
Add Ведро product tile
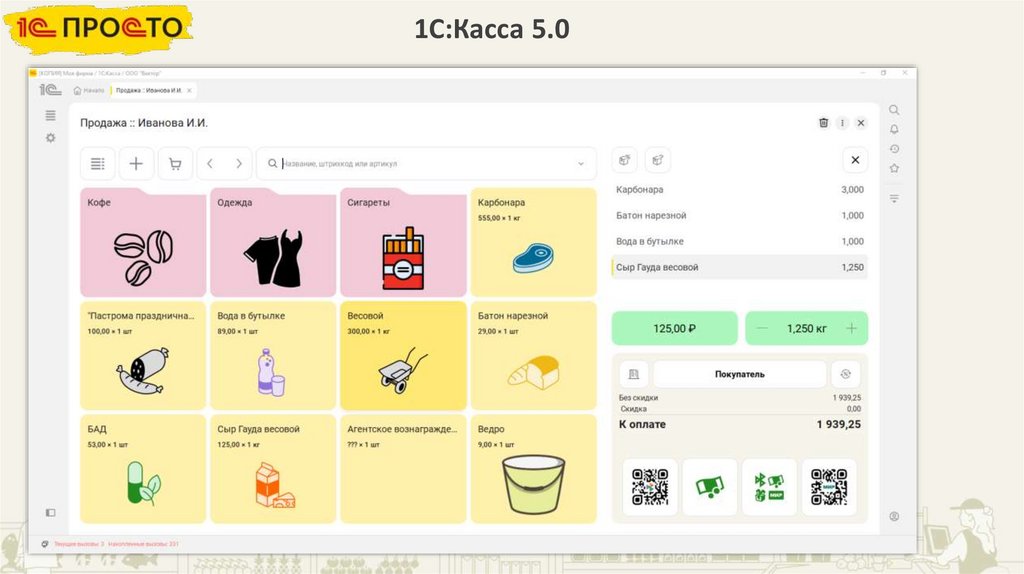534,469
